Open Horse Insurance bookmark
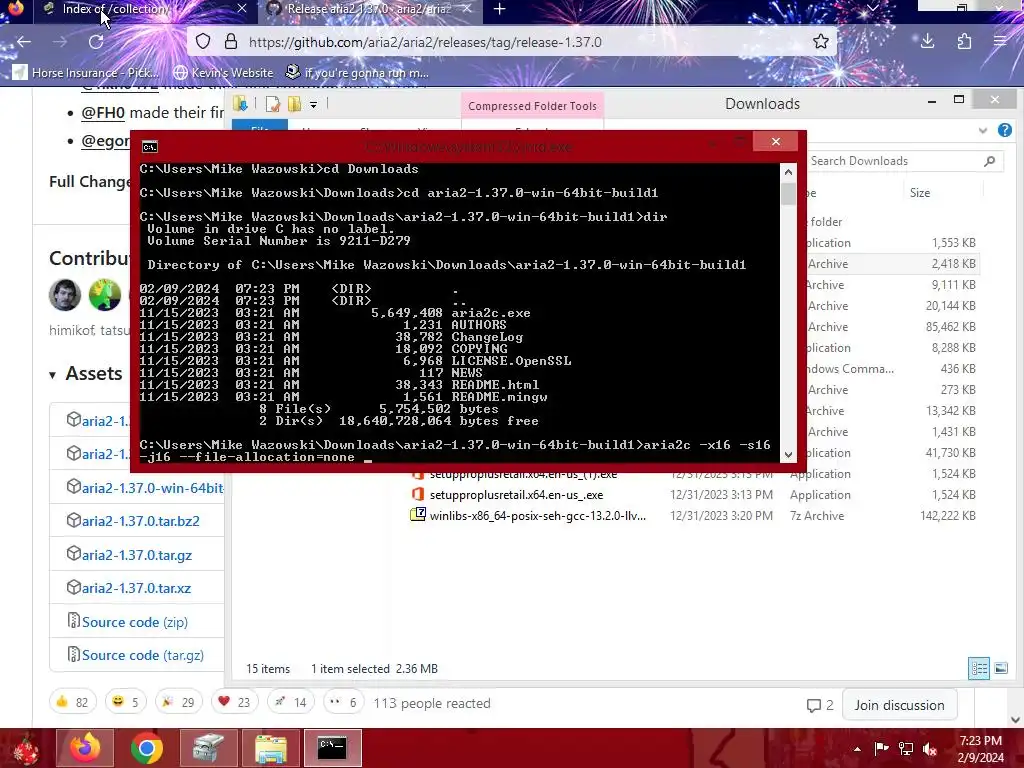This screenshot has width=1024, height=768. tap(86, 72)
